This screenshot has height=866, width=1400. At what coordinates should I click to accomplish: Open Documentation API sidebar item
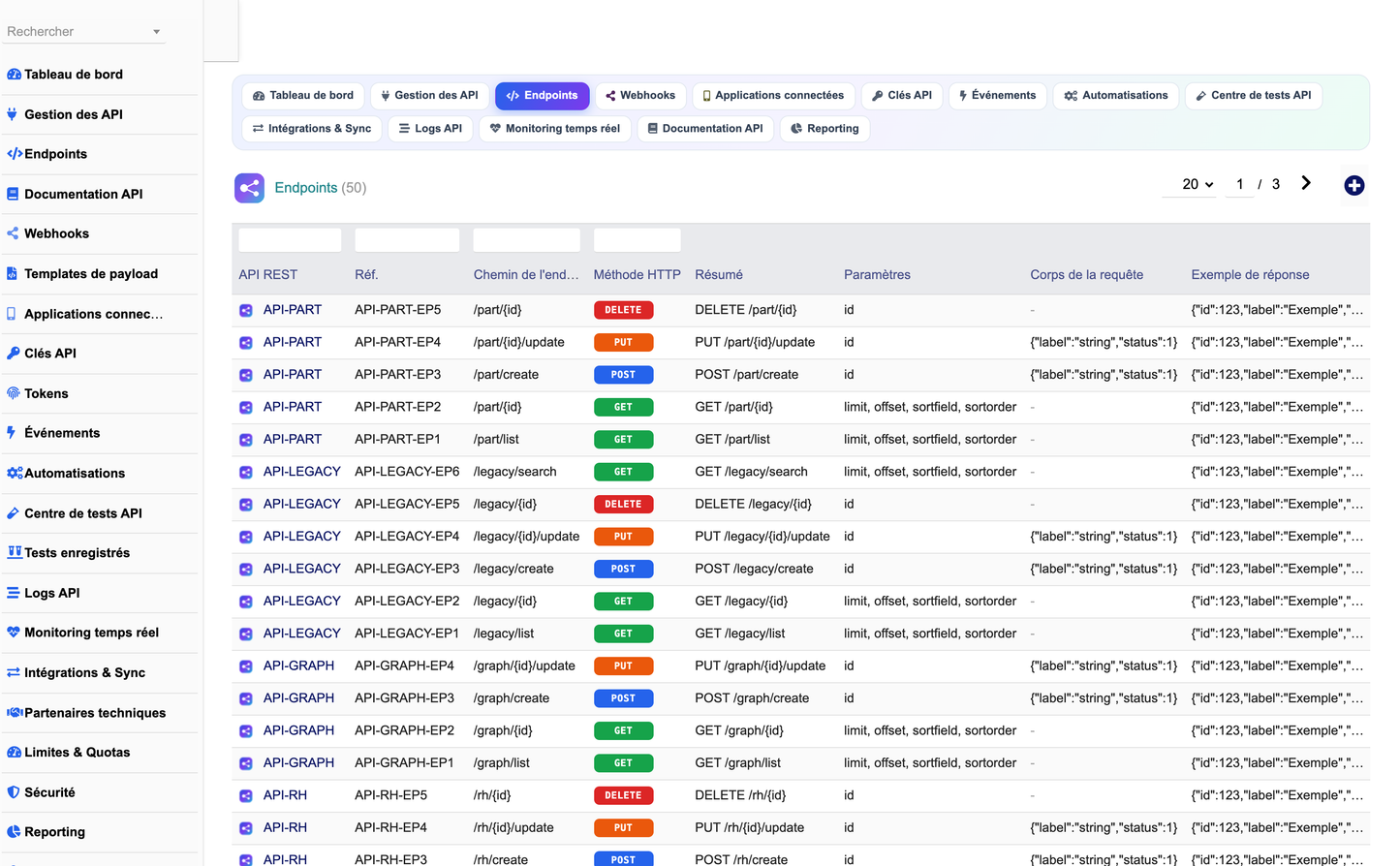(x=83, y=194)
